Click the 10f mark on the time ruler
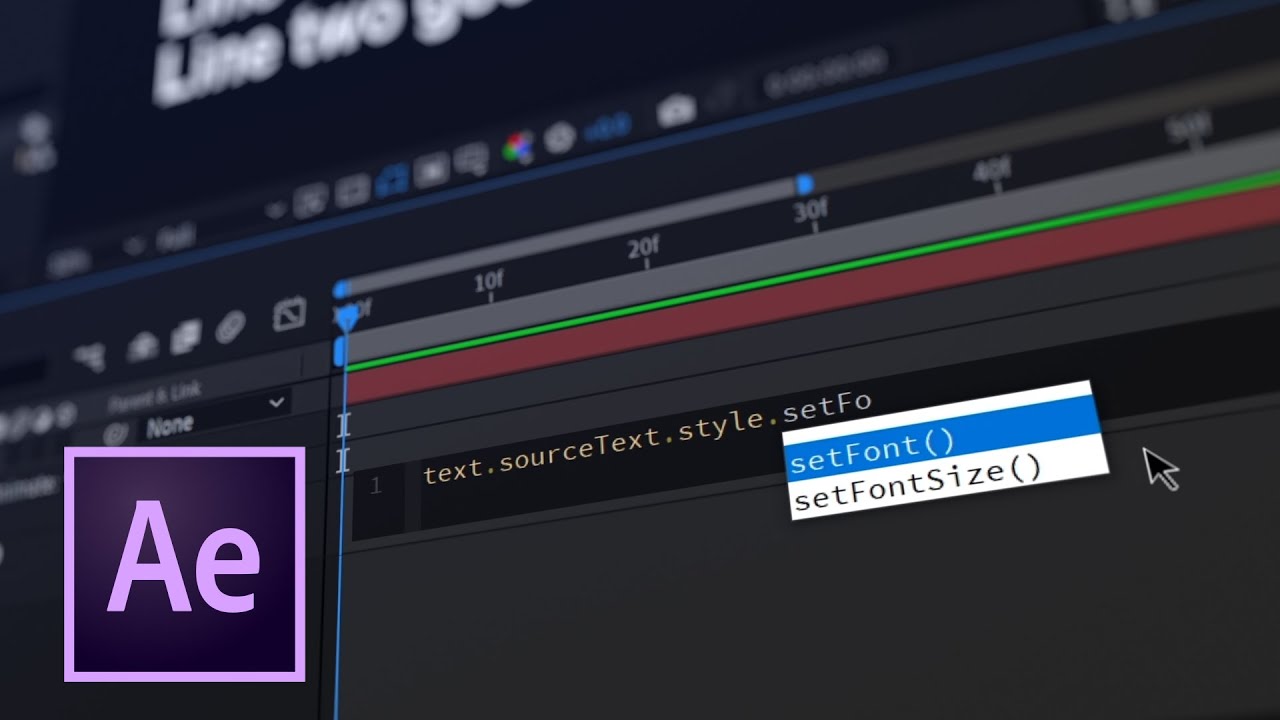 (488, 282)
